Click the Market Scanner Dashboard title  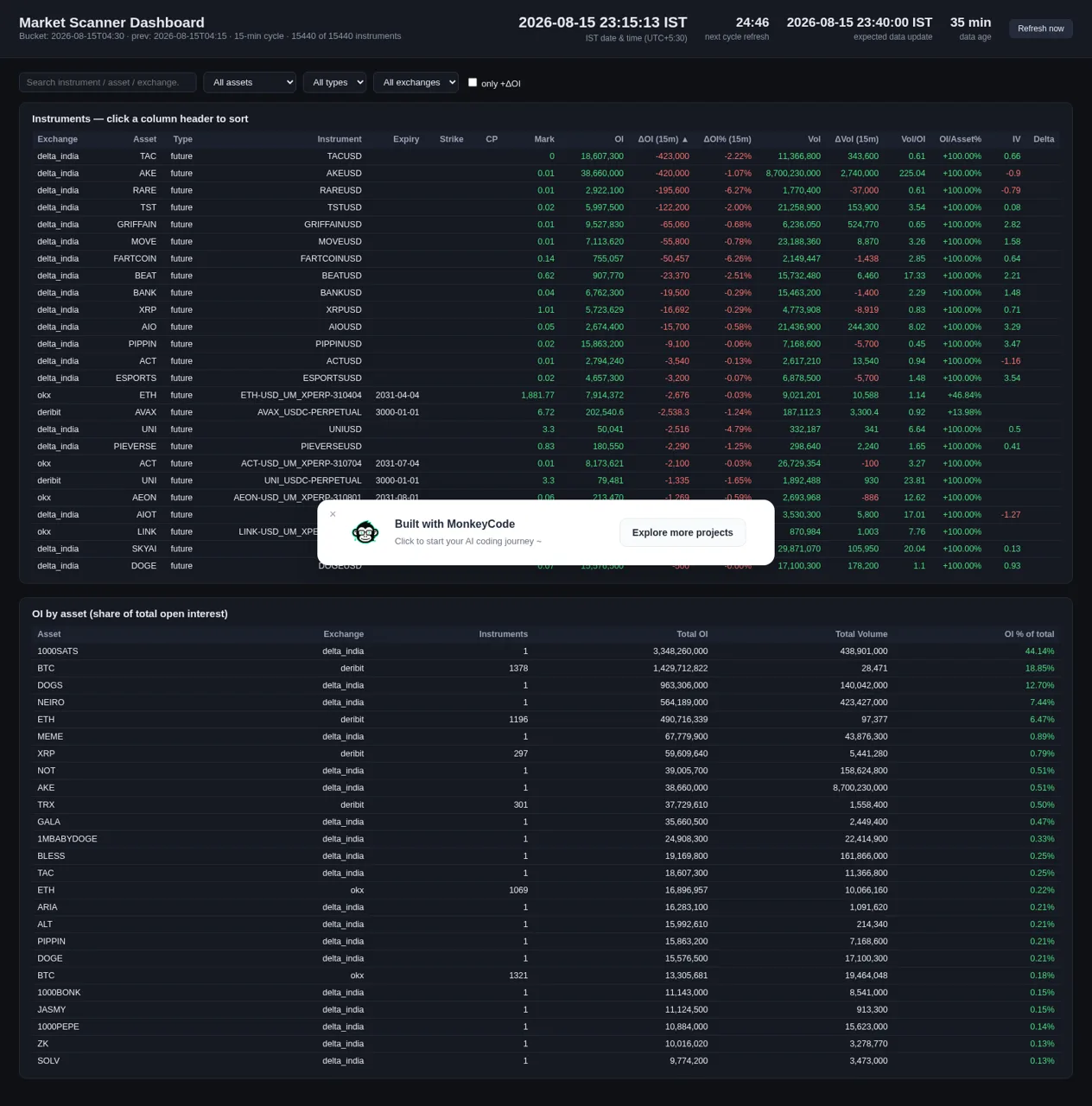click(x=111, y=22)
